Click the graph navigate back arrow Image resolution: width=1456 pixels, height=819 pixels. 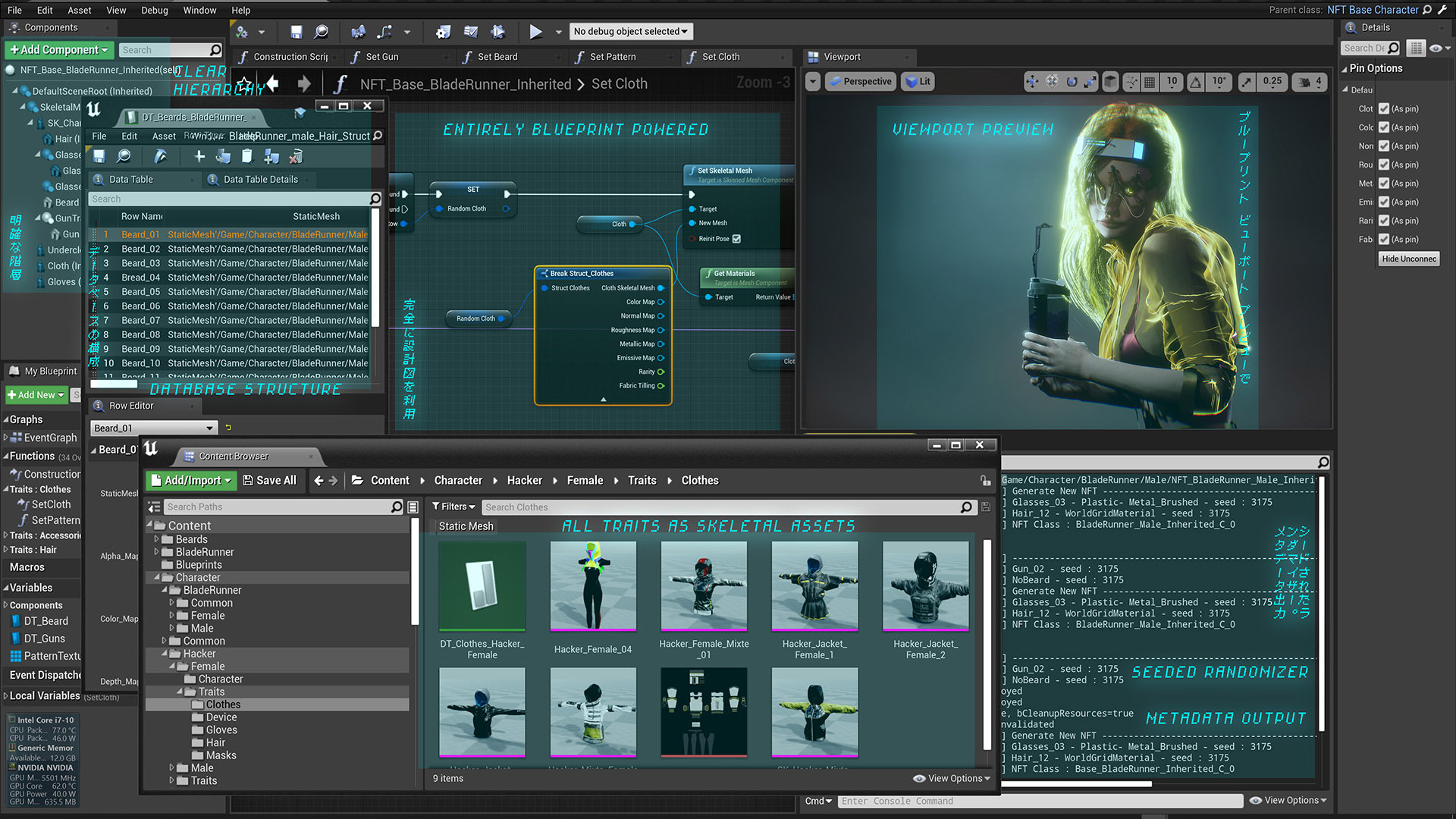tap(273, 83)
